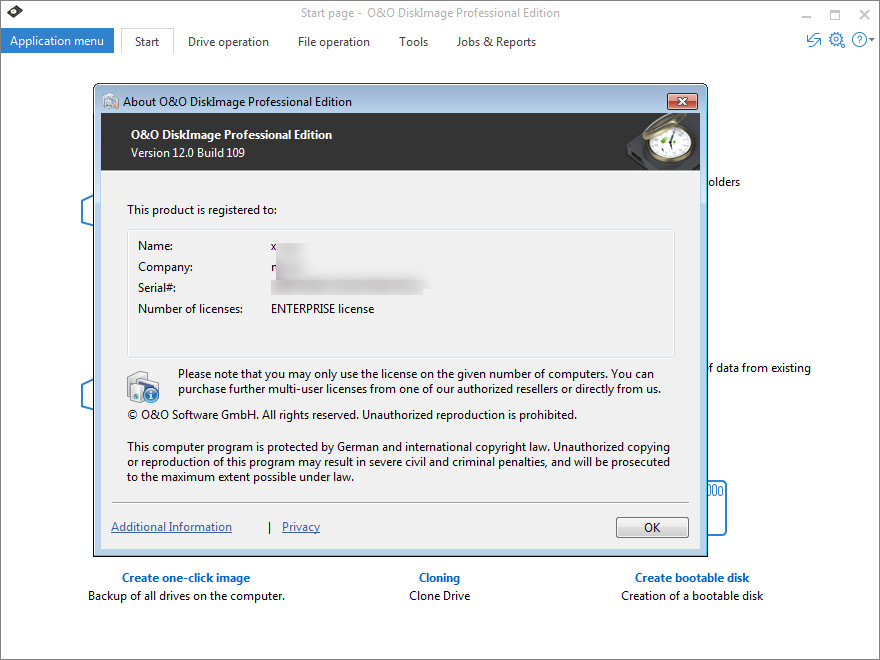Open the help question-mark menu
The width and height of the screenshot is (880, 660).
click(x=862, y=40)
